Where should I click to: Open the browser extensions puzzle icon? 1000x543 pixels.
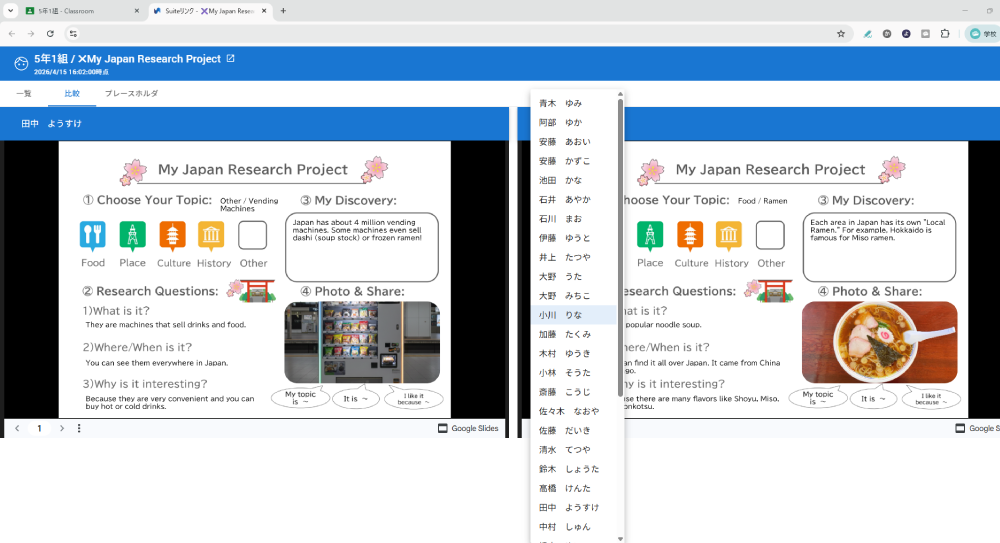pyautogui.click(x=945, y=33)
